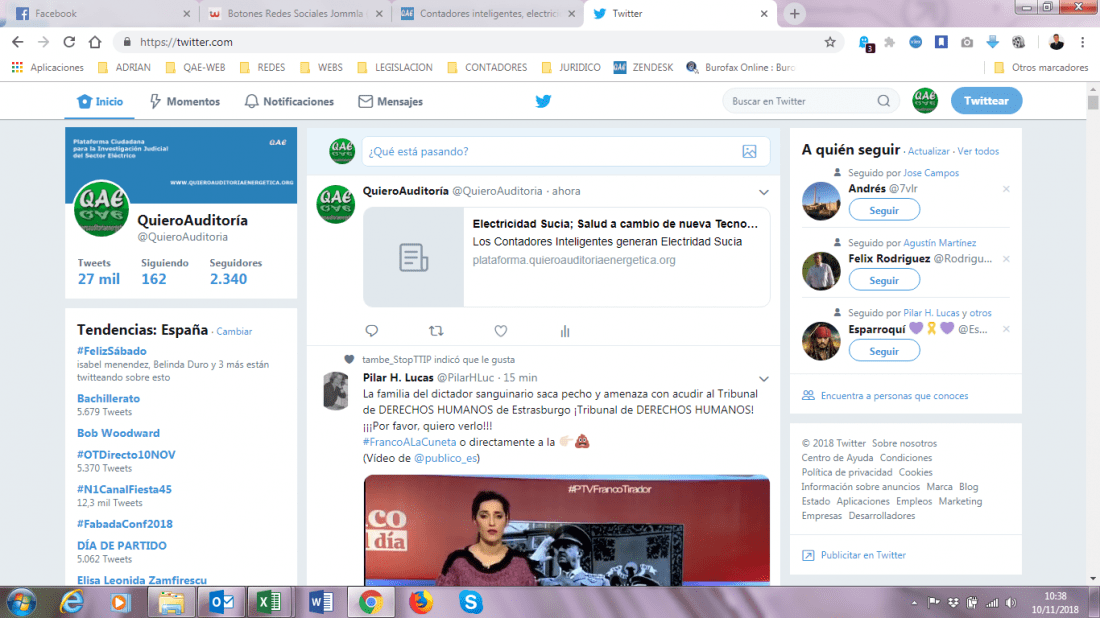Open the Chrome three-dot menu
The image size is (1100, 618).
[1082, 42]
